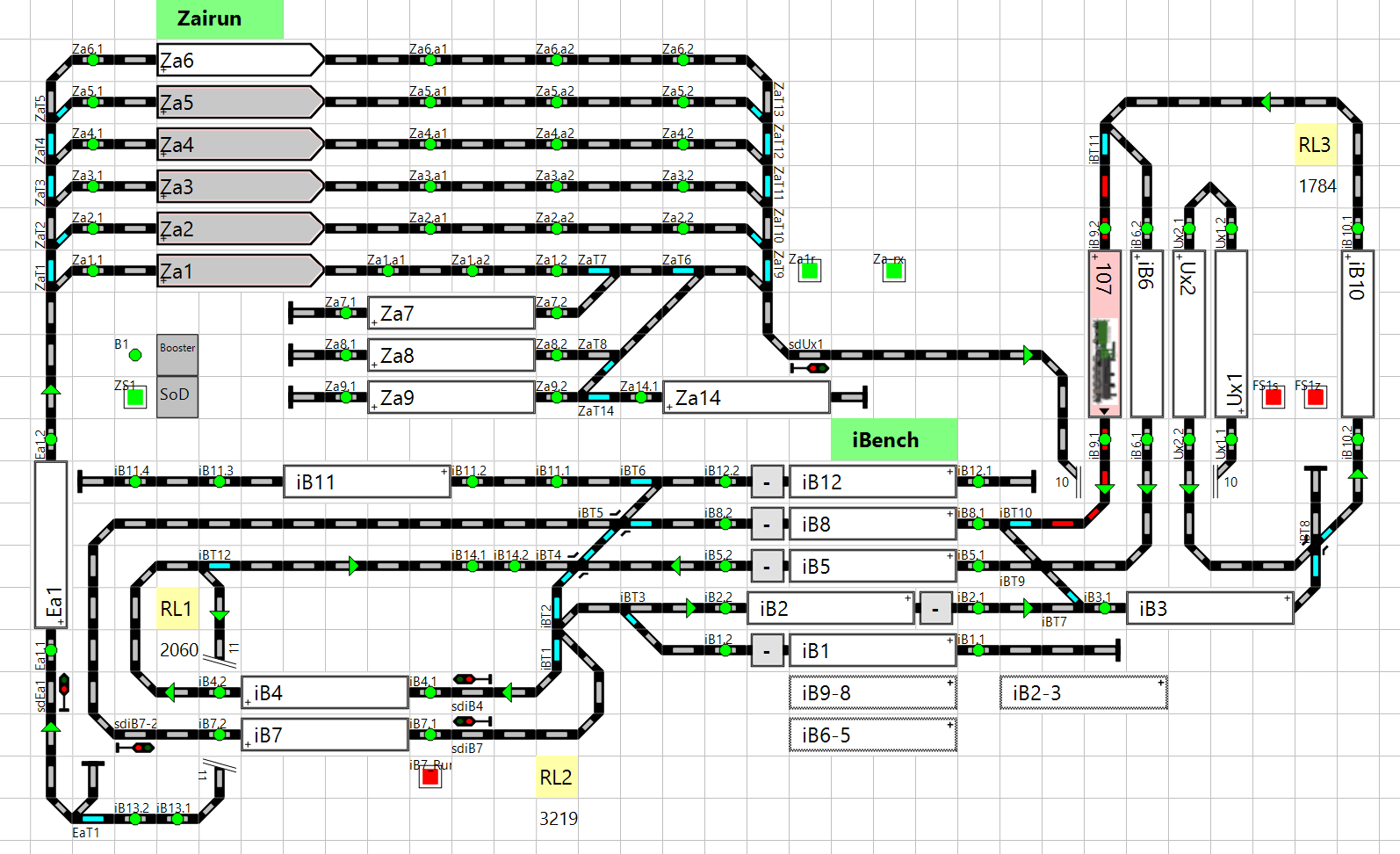Switch the ZaT7 turnout
1400x854 pixels.
coord(599,271)
